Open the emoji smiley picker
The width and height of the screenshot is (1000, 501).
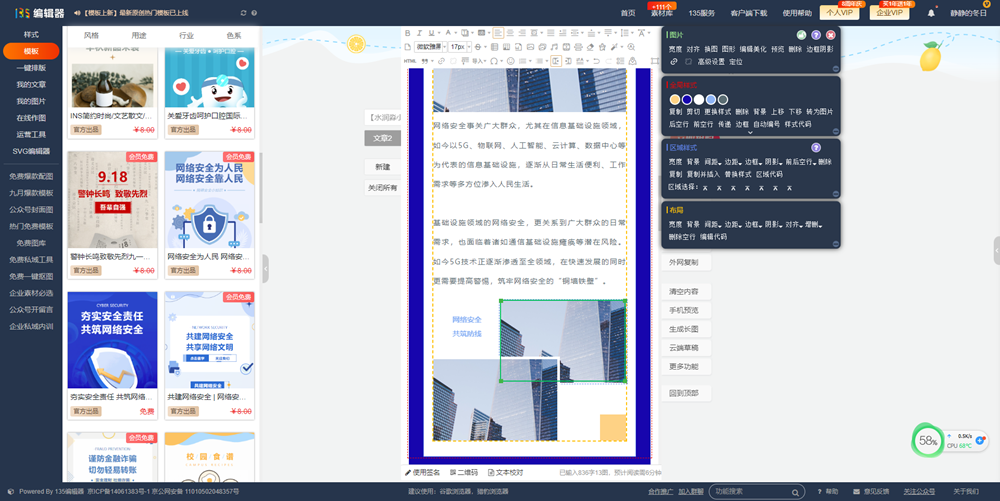pyautogui.click(x=510, y=61)
